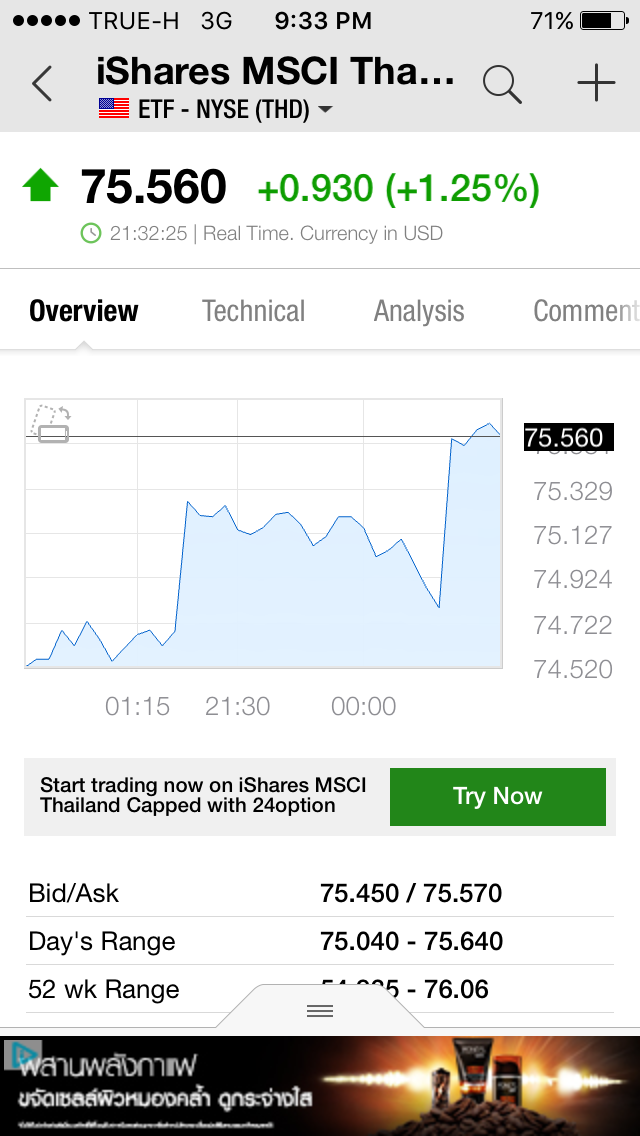Screen dimensions: 640x1136
Task: Tap the ad choices icon on banner
Action: [x=21, y=1054]
